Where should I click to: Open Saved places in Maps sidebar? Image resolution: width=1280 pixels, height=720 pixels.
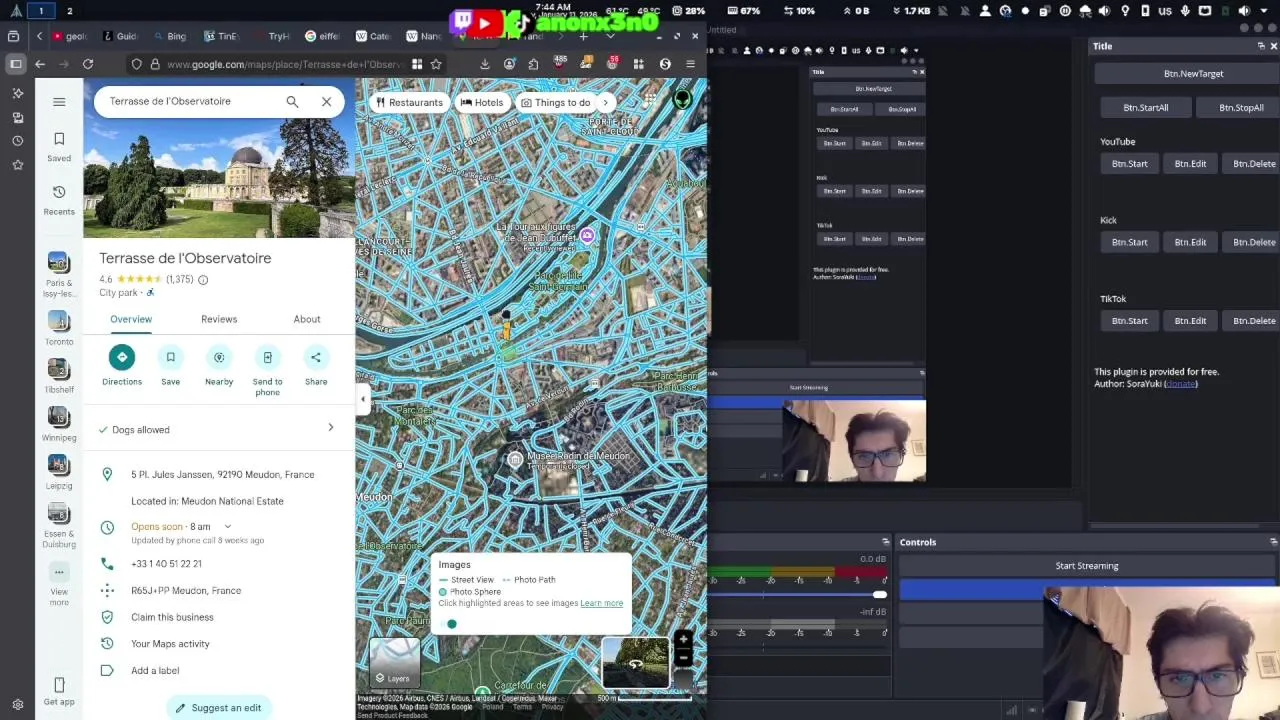tap(59, 146)
